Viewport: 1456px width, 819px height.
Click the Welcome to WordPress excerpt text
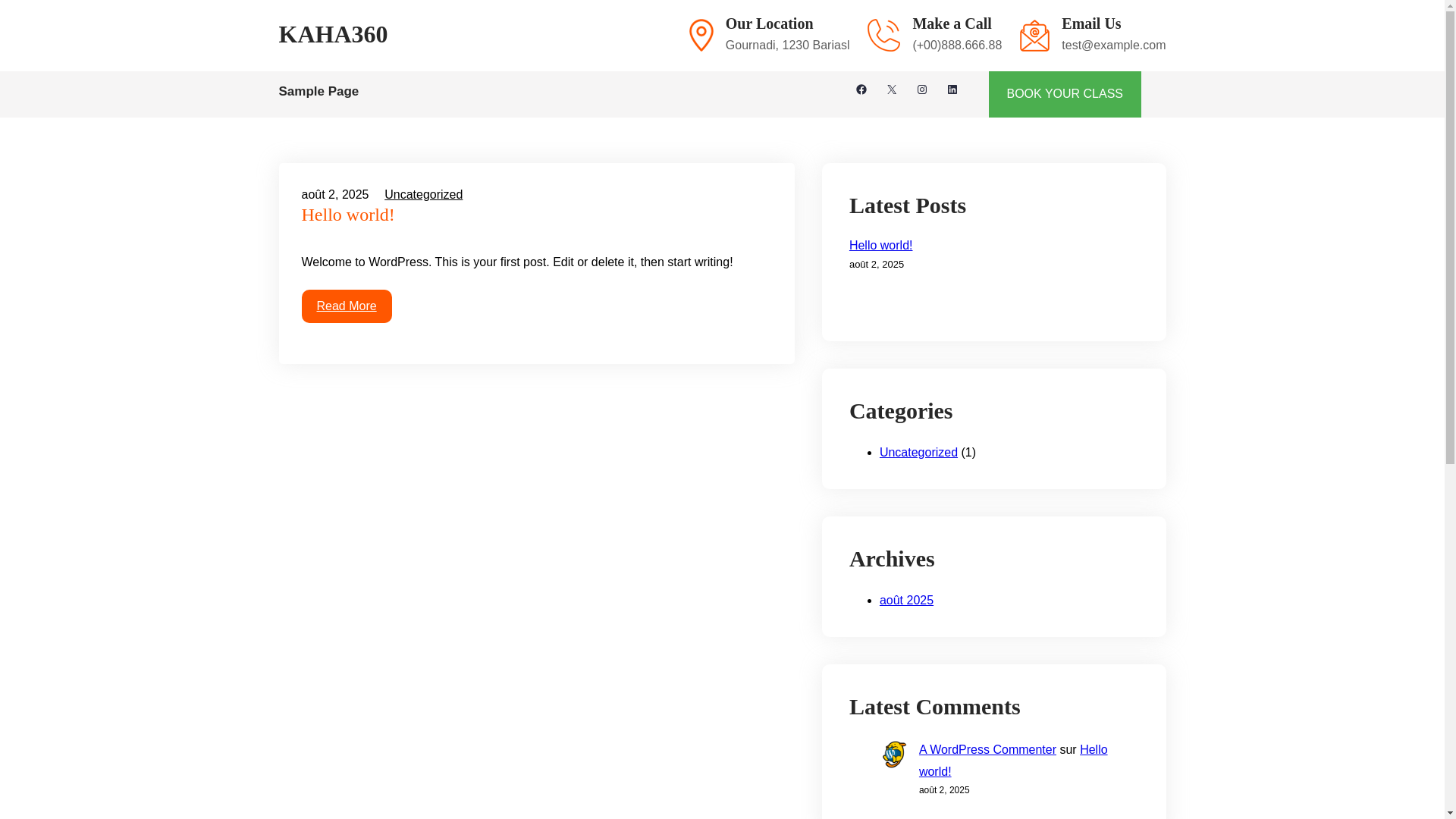coord(517,262)
